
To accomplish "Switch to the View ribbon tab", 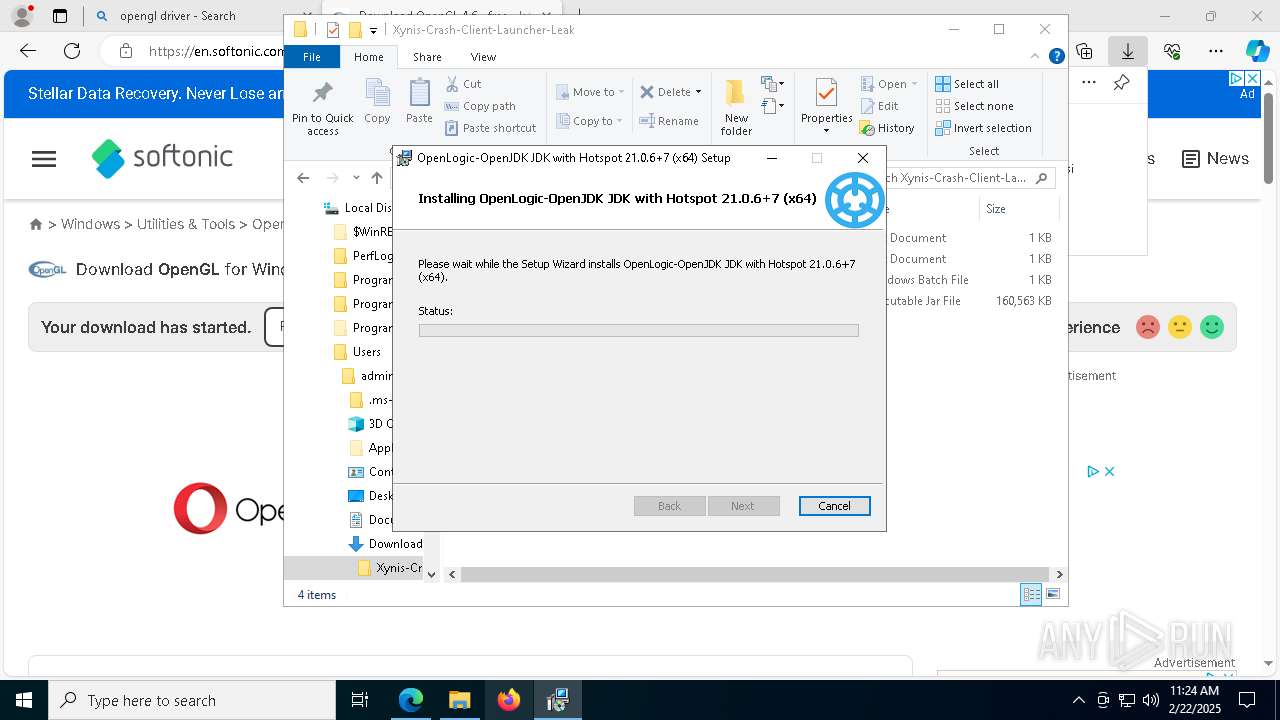I will coord(483,57).
